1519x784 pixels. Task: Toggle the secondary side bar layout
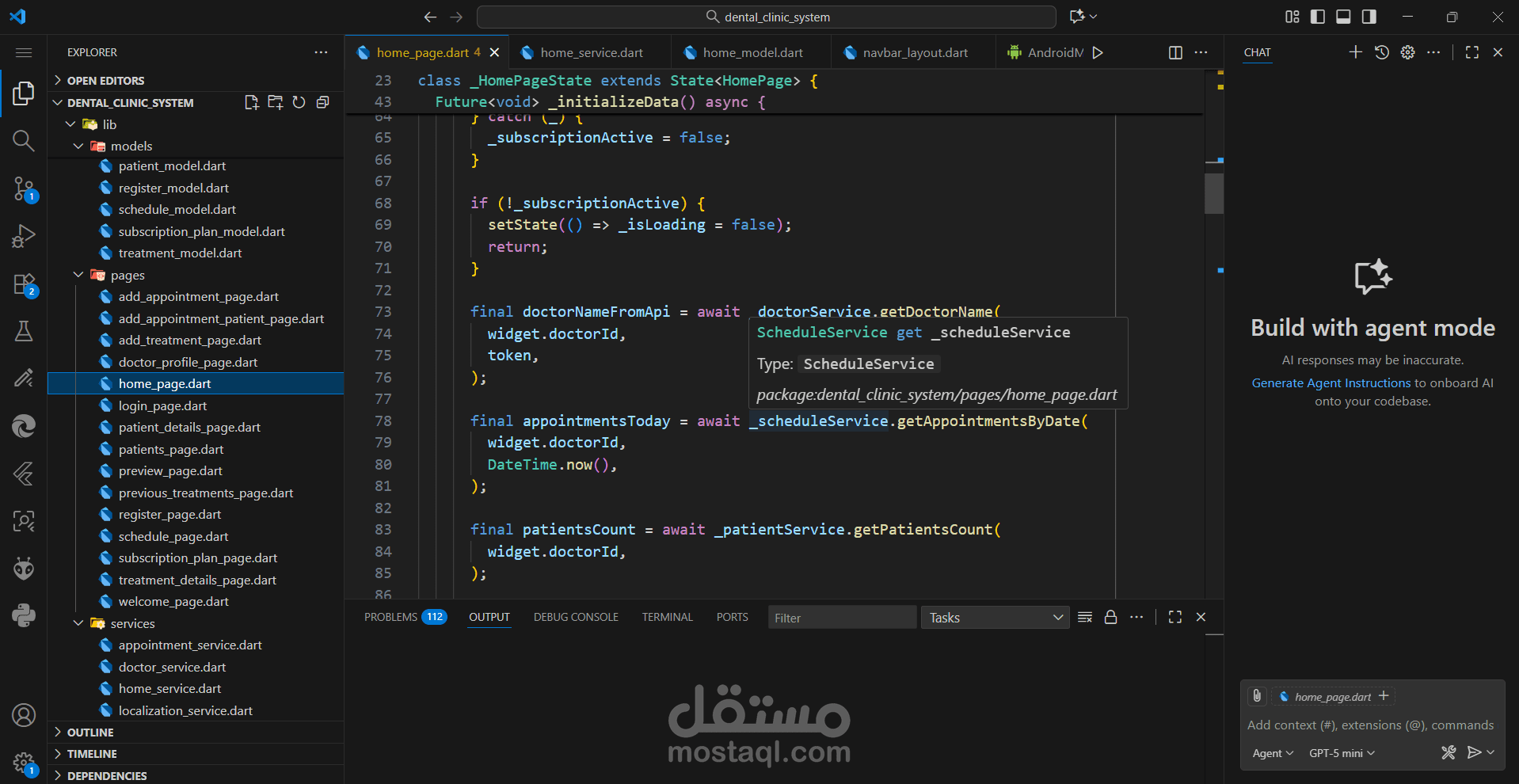pyautogui.click(x=1369, y=17)
